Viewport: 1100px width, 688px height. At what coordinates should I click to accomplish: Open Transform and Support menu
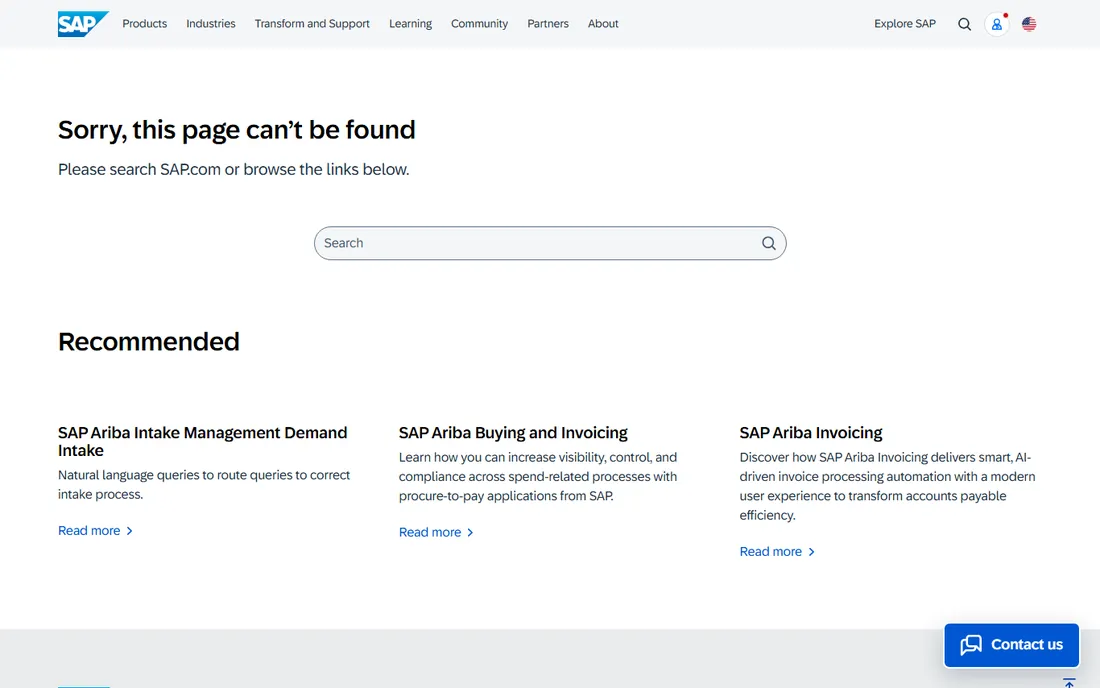312,24
